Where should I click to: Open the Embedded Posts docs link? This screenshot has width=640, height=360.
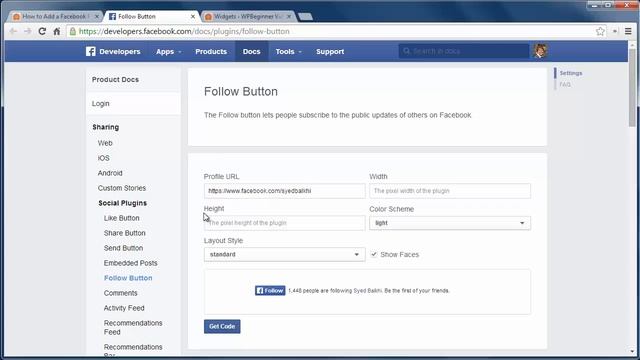(131, 263)
